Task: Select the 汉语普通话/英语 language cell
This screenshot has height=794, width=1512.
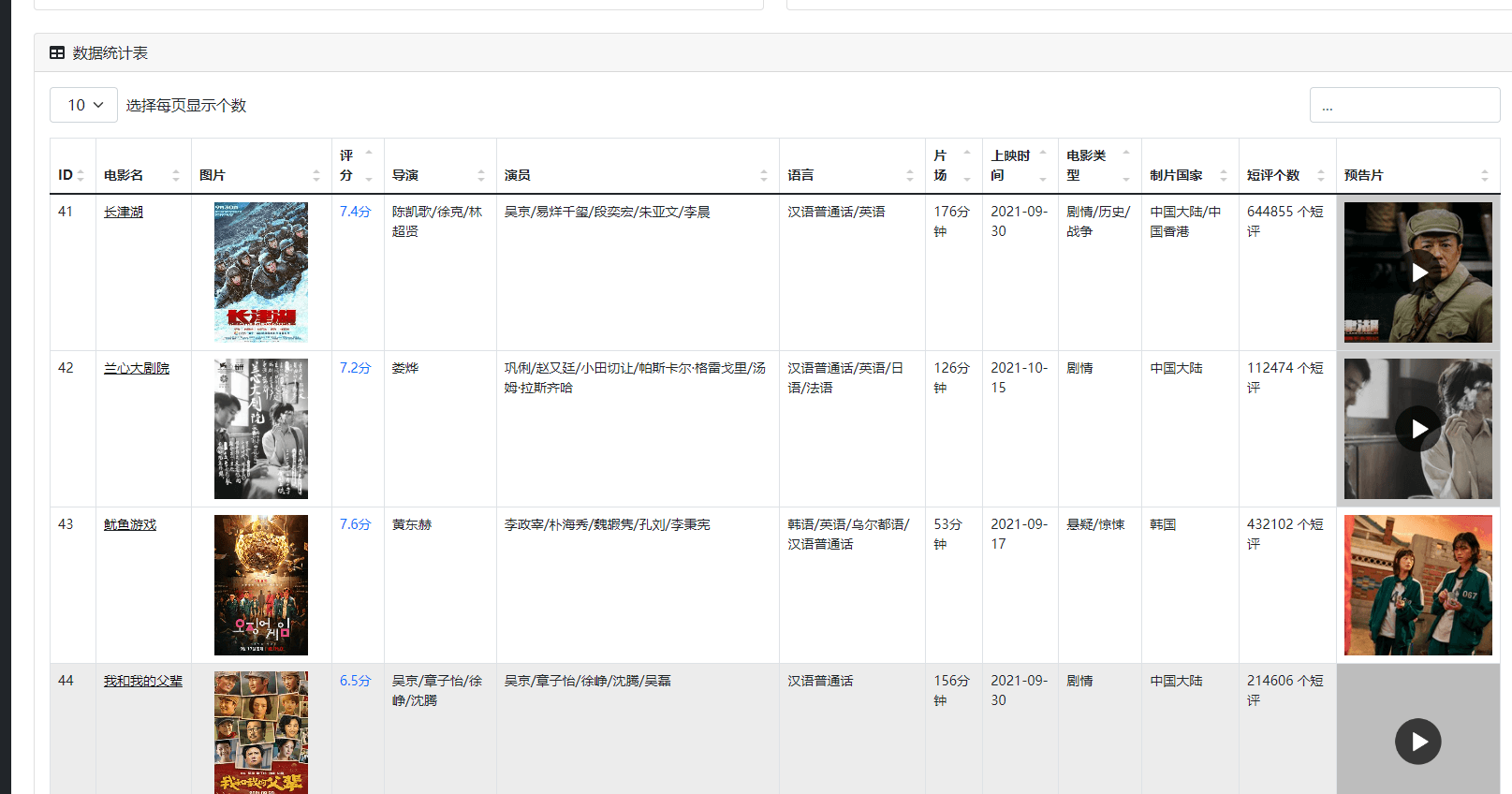Action: 852,272
